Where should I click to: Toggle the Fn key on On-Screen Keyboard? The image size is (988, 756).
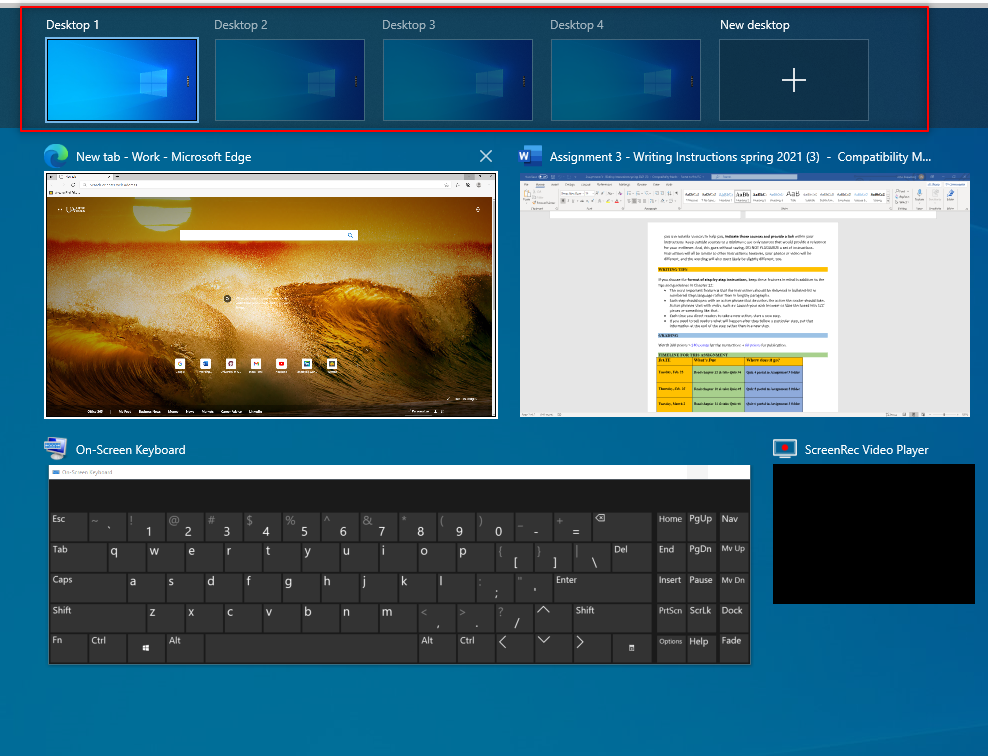(68, 648)
